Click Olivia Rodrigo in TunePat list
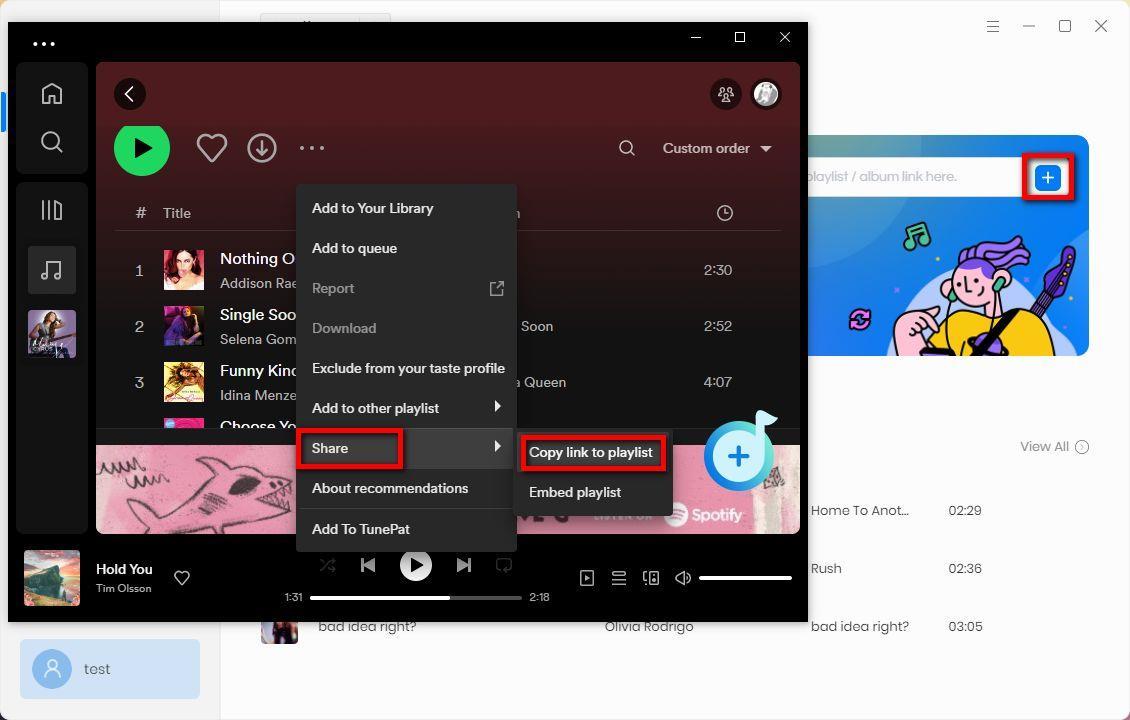Viewport: 1130px width, 720px height. click(649, 626)
